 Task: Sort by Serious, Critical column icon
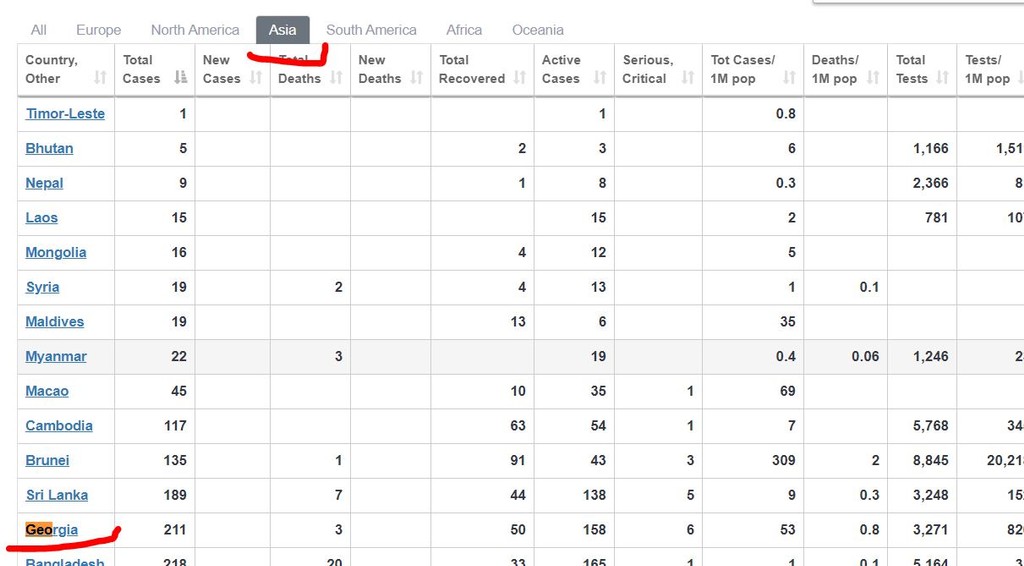point(688,78)
